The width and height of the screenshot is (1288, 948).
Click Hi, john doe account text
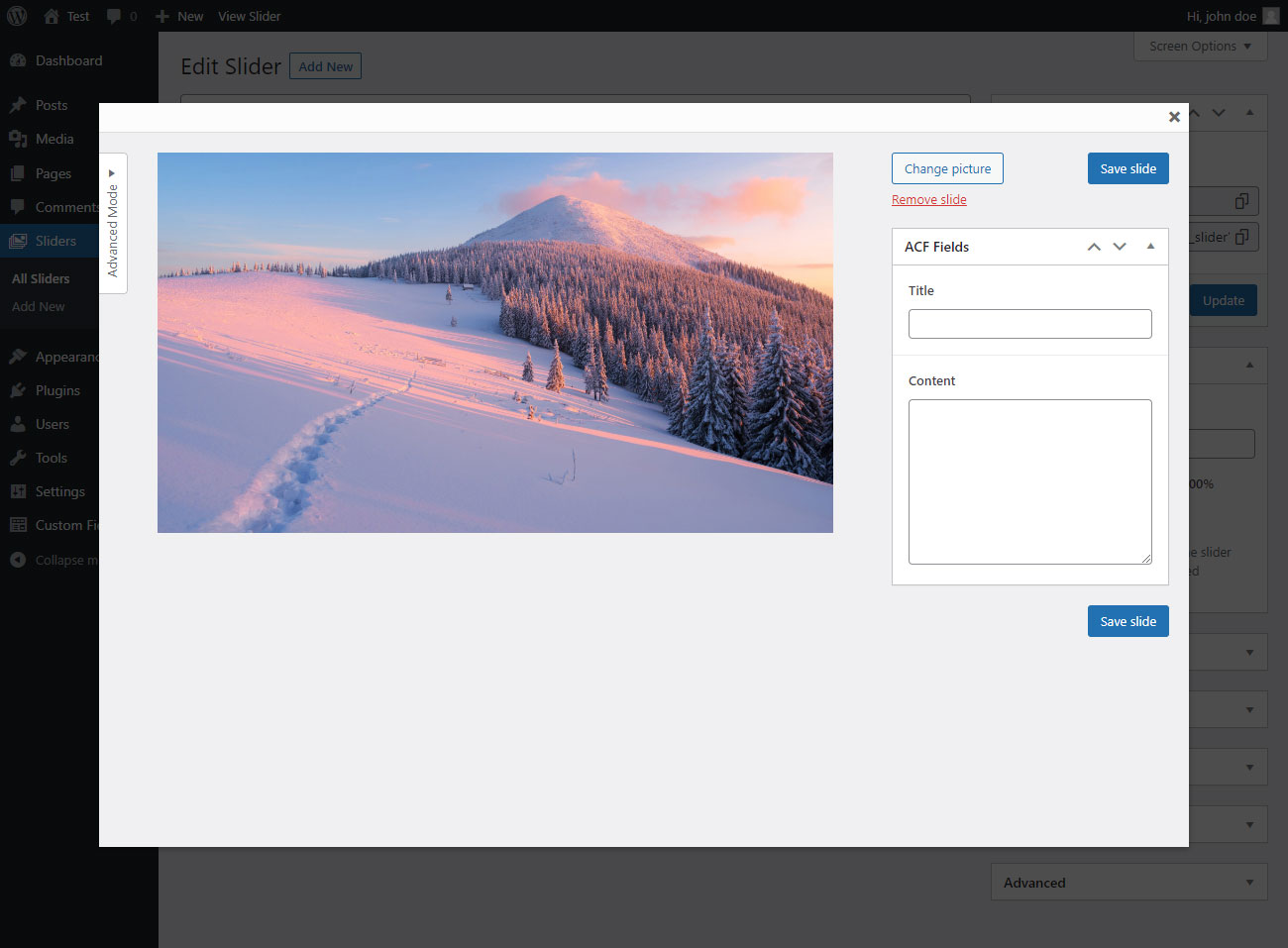click(1221, 16)
